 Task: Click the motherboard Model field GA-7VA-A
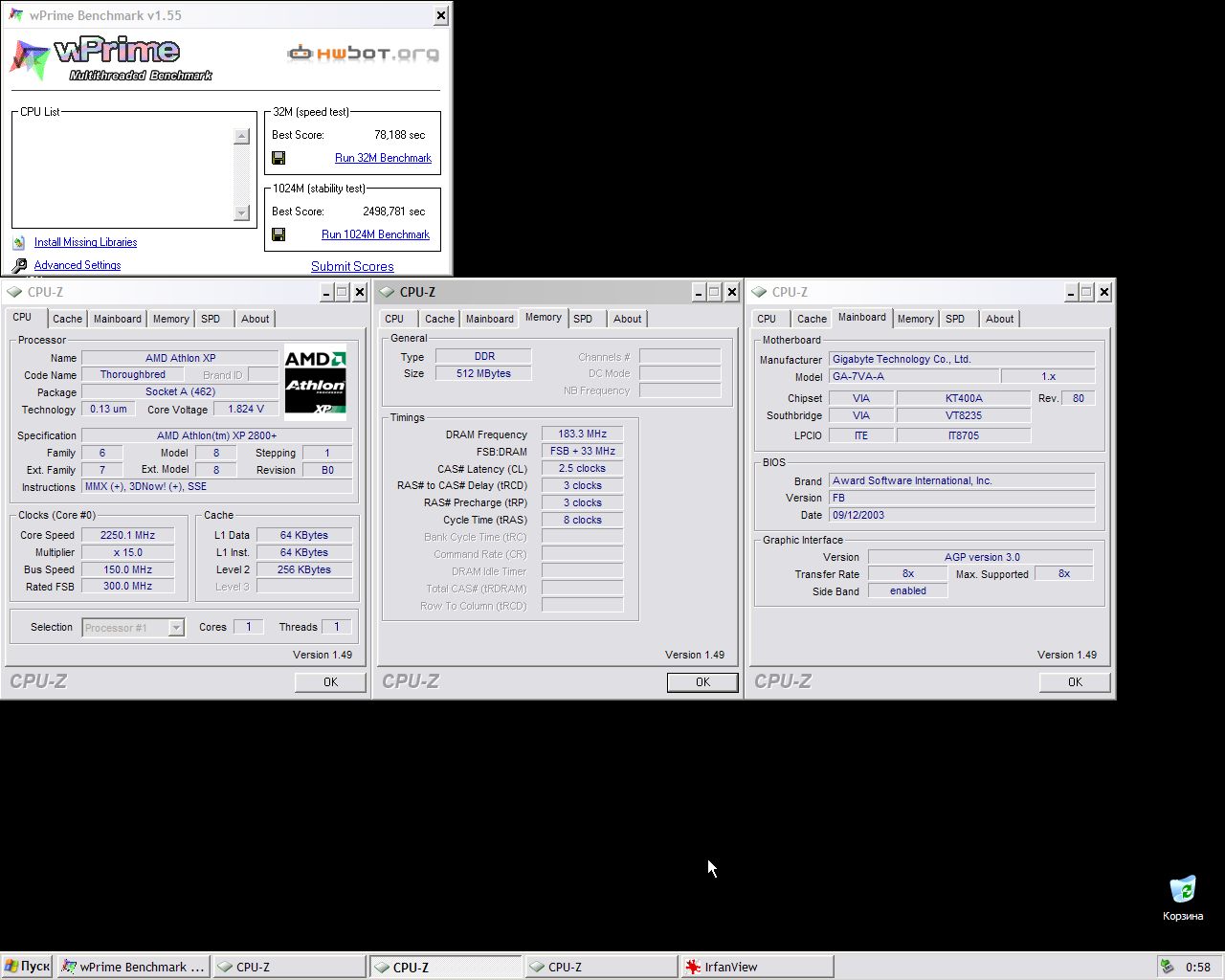[914, 376]
